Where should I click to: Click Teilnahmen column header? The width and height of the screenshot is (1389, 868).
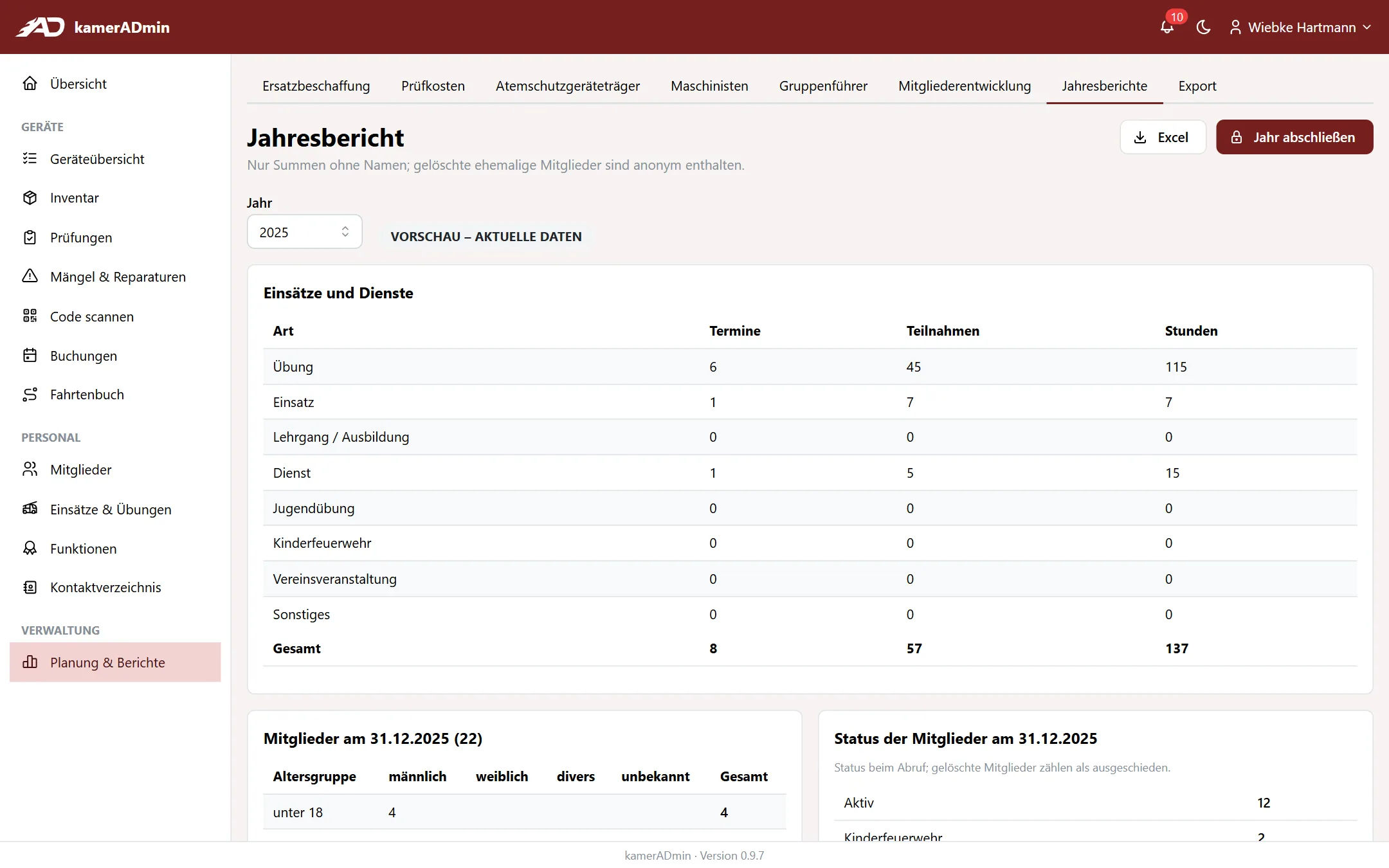[943, 331]
